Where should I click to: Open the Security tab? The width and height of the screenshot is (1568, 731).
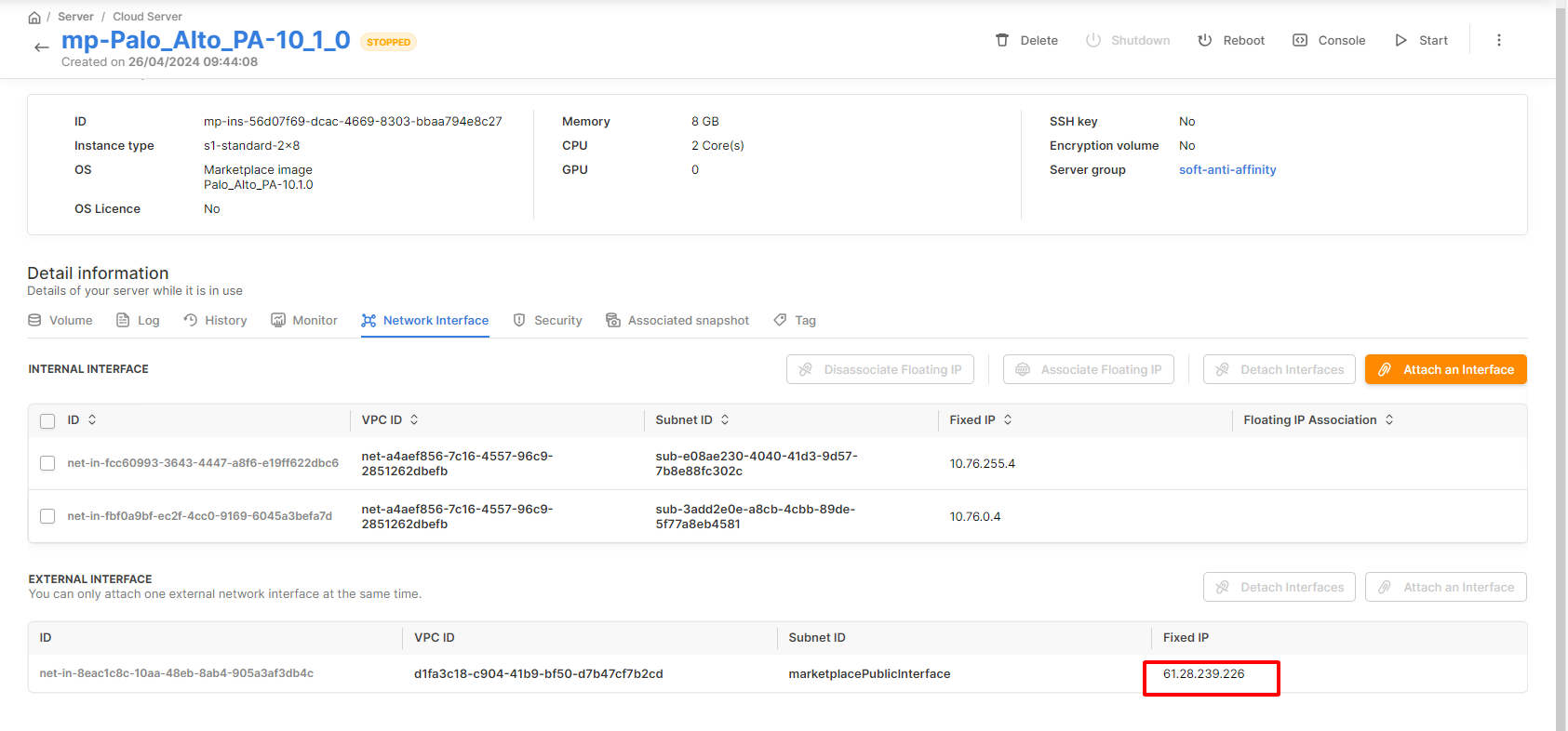point(547,320)
